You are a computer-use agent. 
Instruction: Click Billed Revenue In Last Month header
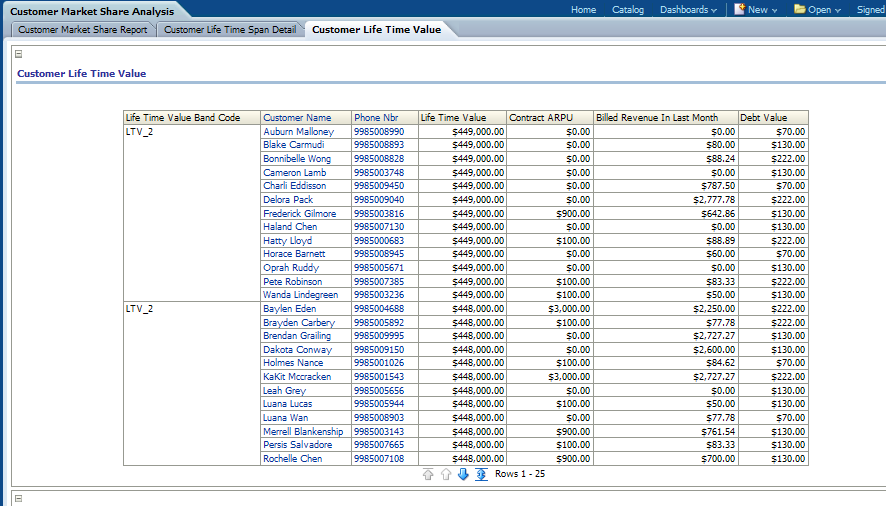(657, 118)
